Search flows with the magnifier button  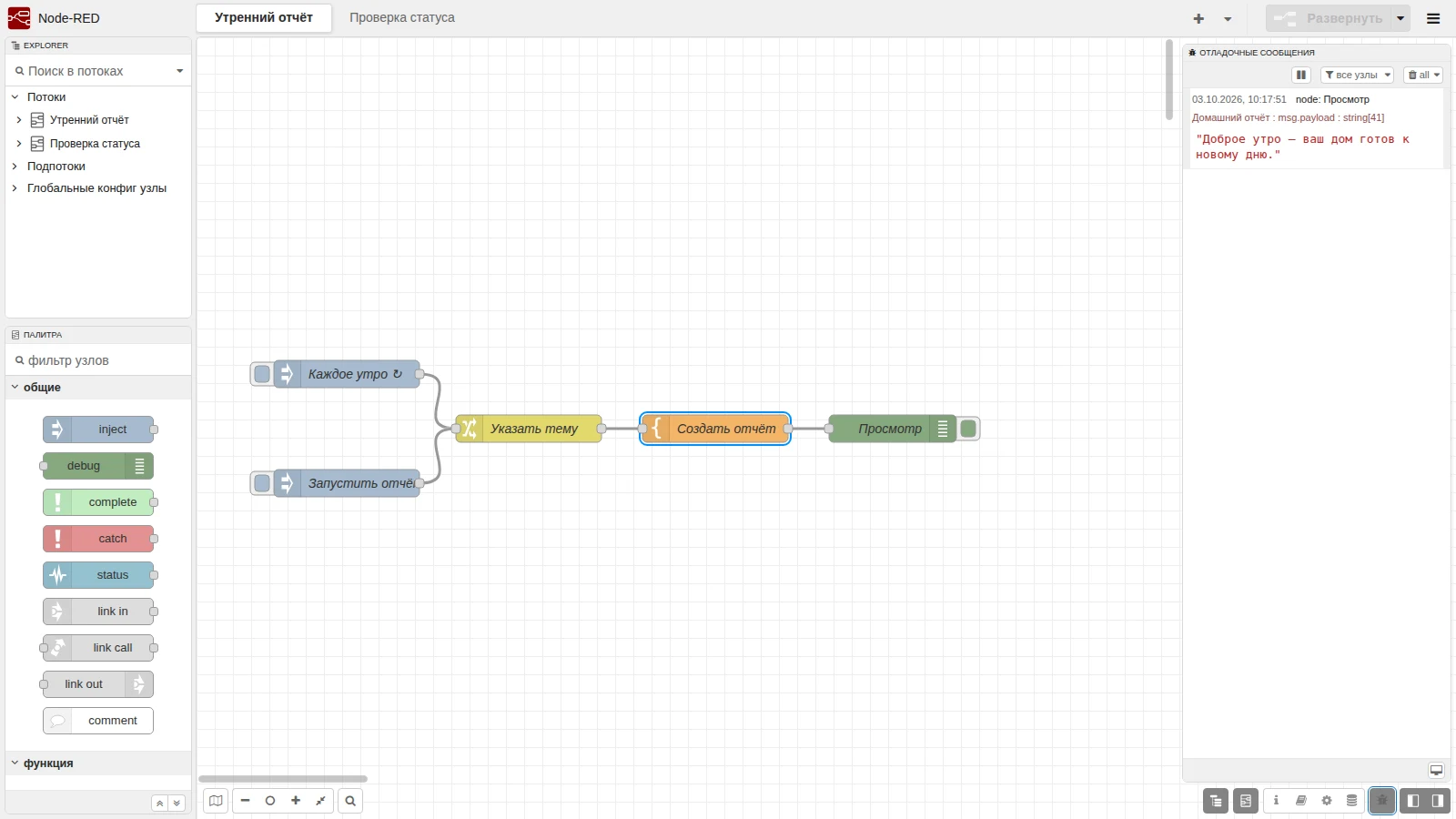[x=350, y=801]
